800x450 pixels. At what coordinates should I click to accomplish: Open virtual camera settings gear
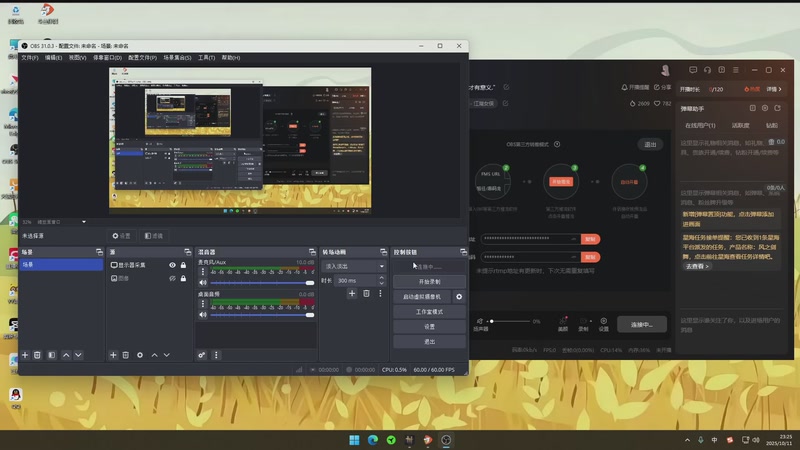click(x=459, y=296)
